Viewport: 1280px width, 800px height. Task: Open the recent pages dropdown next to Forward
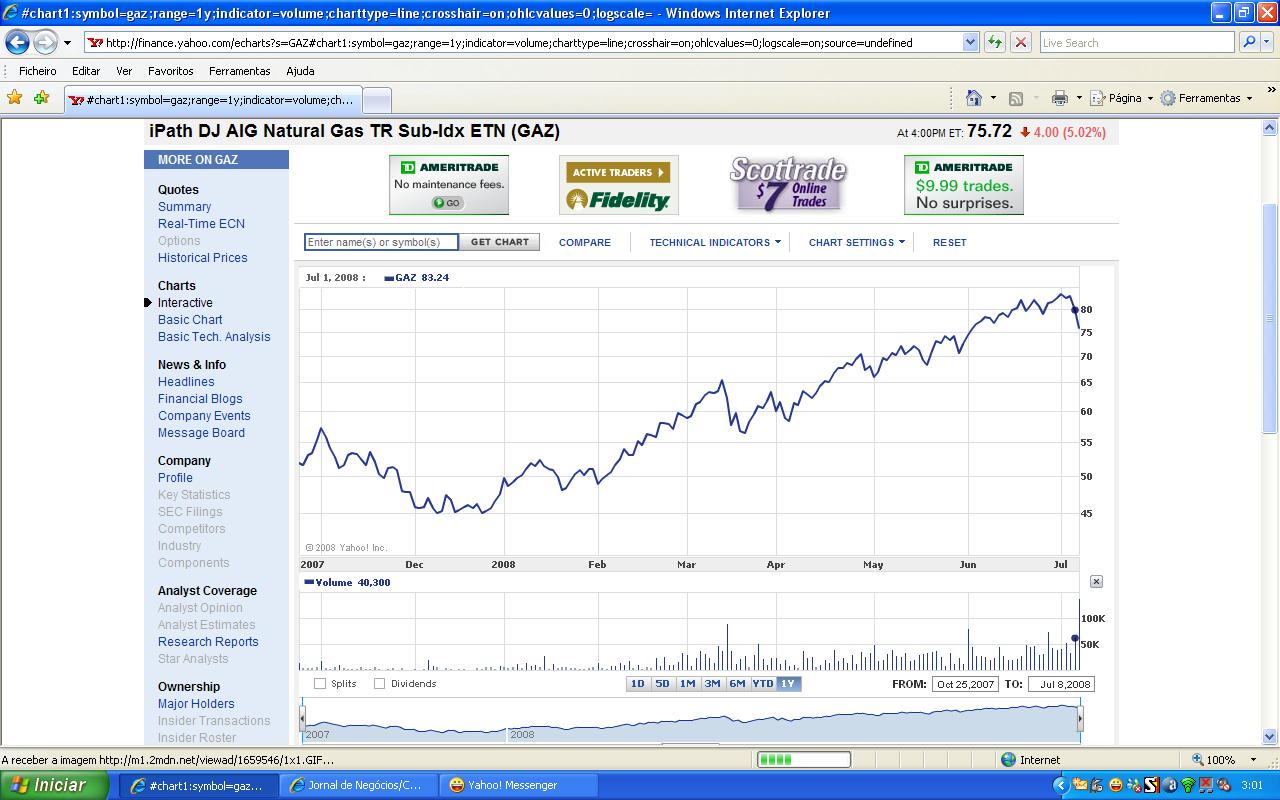tap(67, 43)
